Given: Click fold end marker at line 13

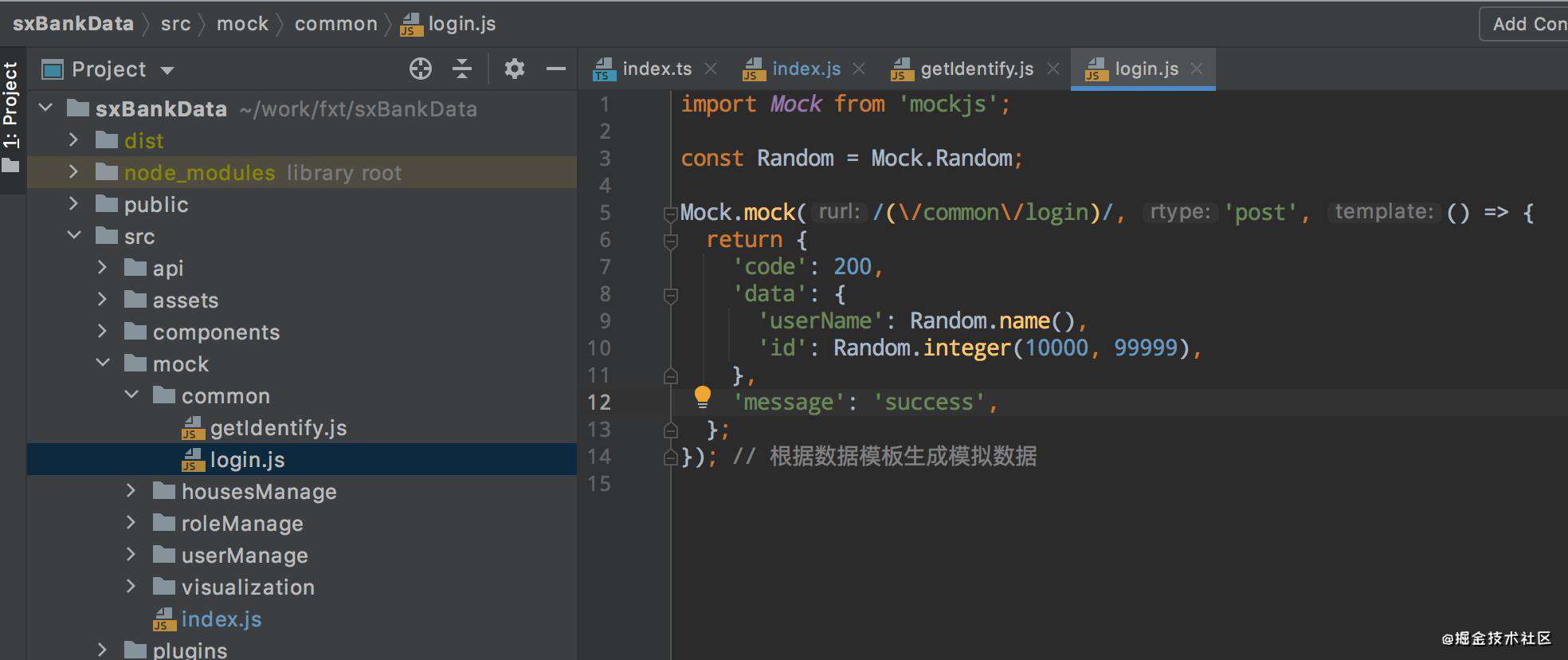Looking at the screenshot, I should point(671,430).
